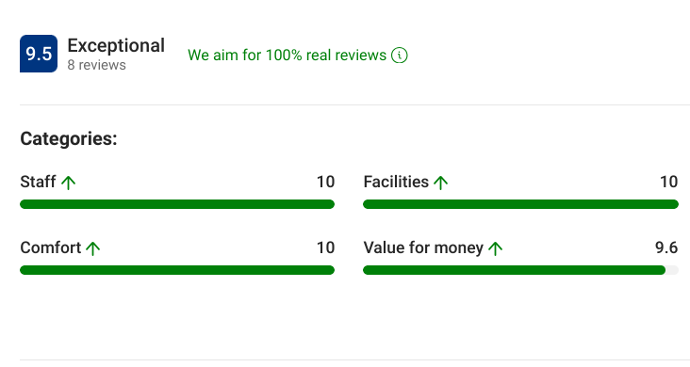Image resolution: width=690 pixels, height=367 pixels.
Task: Click the Value for money progress bar
Action: tap(521, 270)
